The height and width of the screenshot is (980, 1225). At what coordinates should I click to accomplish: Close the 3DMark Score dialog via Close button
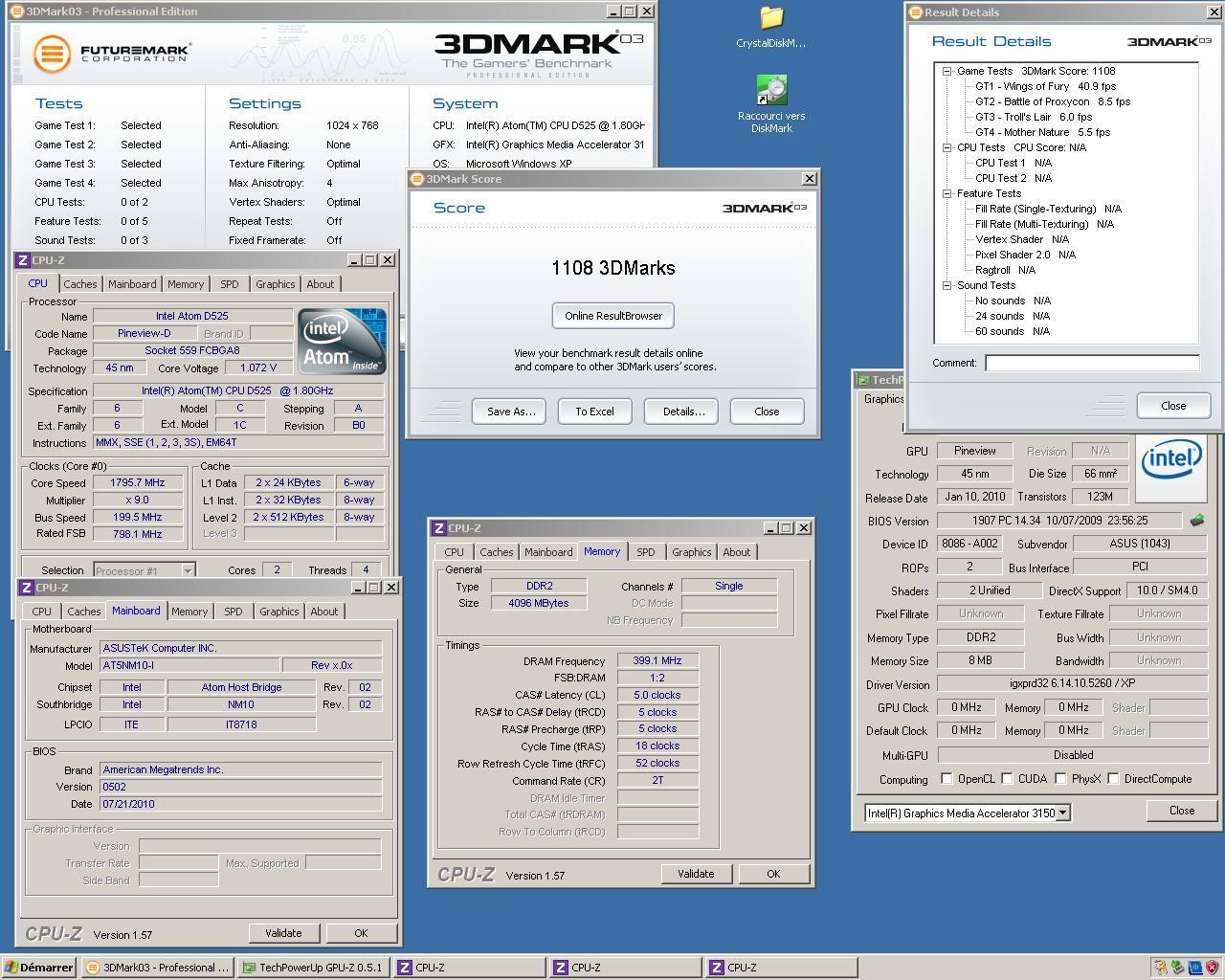pos(767,412)
